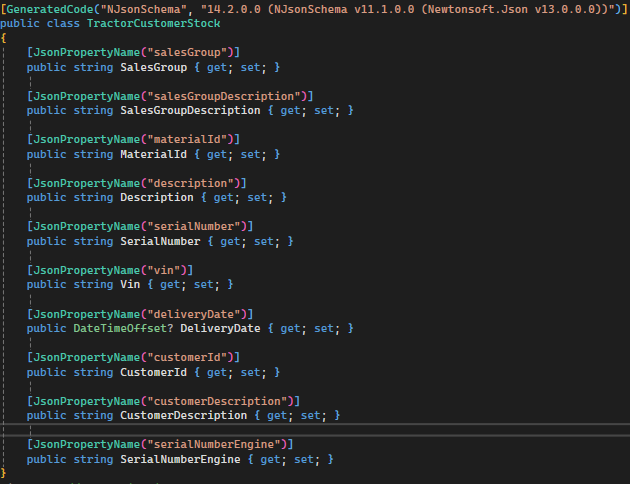This screenshot has height=484, width=630.
Task: Click the "salesGroupDescription" JSON property string
Action: pyautogui.click(x=224, y=96)
